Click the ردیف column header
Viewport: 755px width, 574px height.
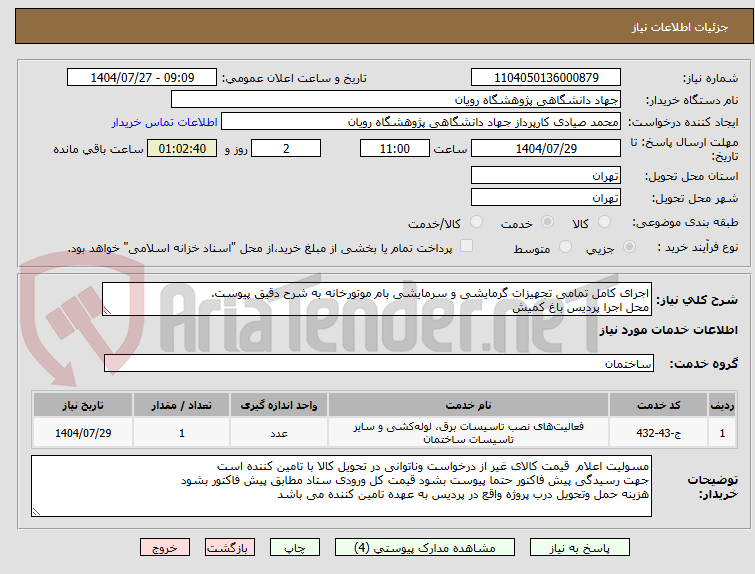click(x=722, y=405)
